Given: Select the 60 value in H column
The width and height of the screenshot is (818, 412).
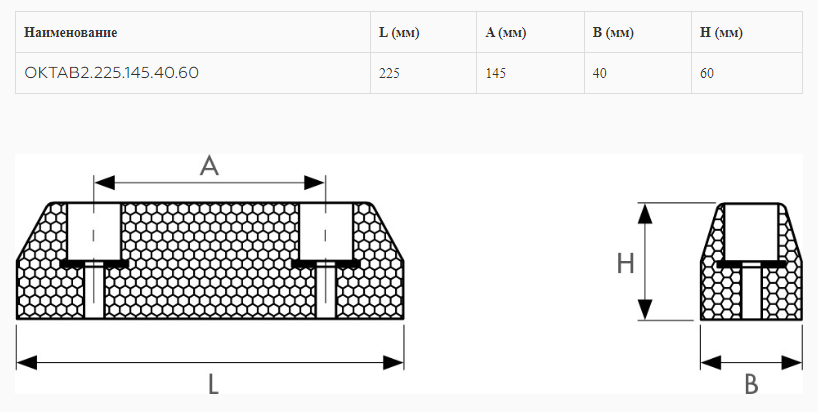Looking at the screenshot, I should pos(747,73).
